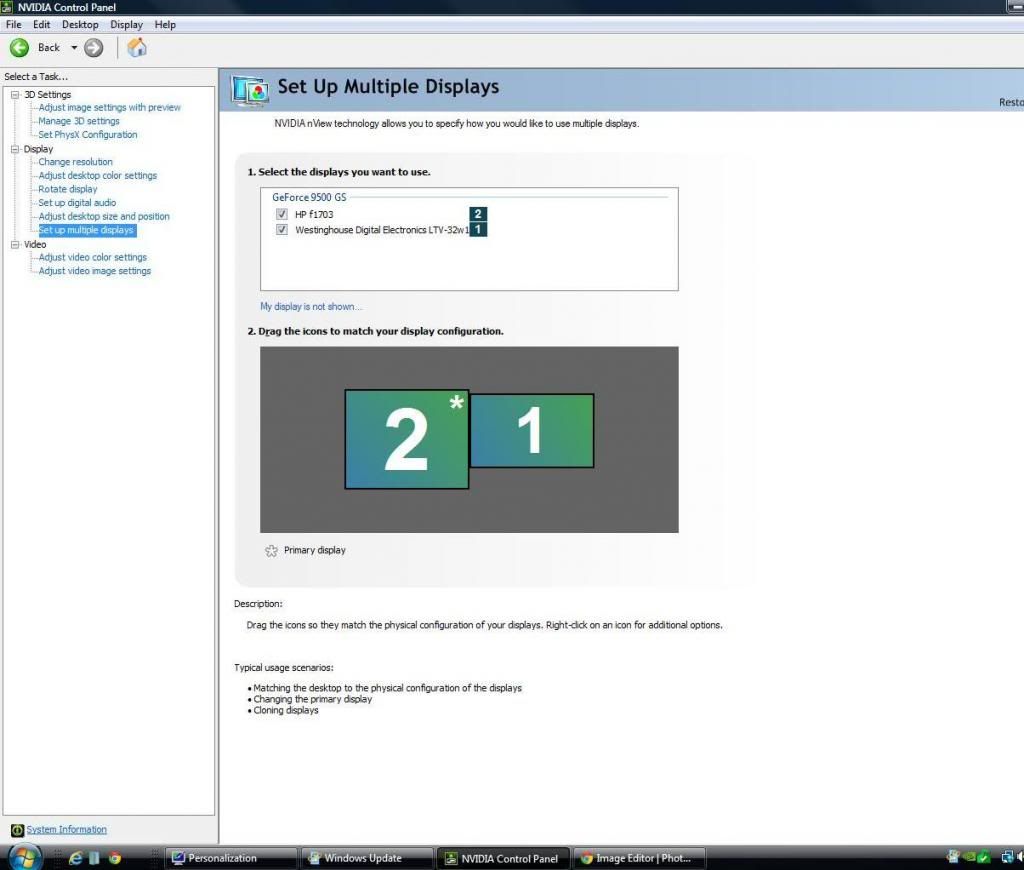
Task: Select Rotate display task
Action: coord(67,189)
